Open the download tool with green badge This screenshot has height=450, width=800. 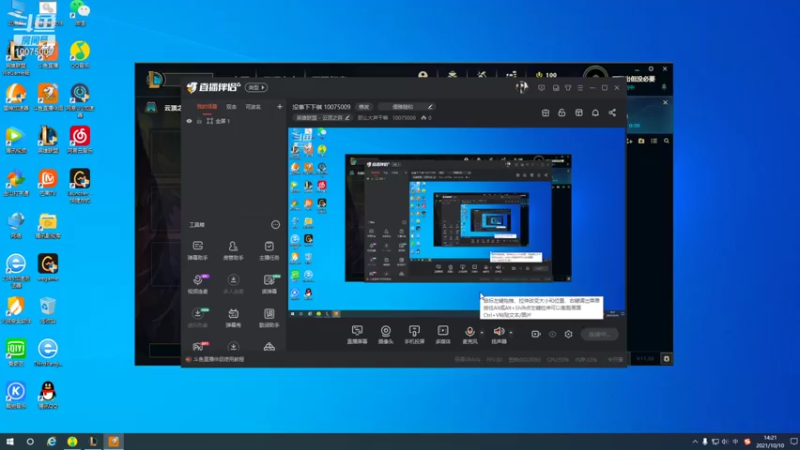[198, 318]
